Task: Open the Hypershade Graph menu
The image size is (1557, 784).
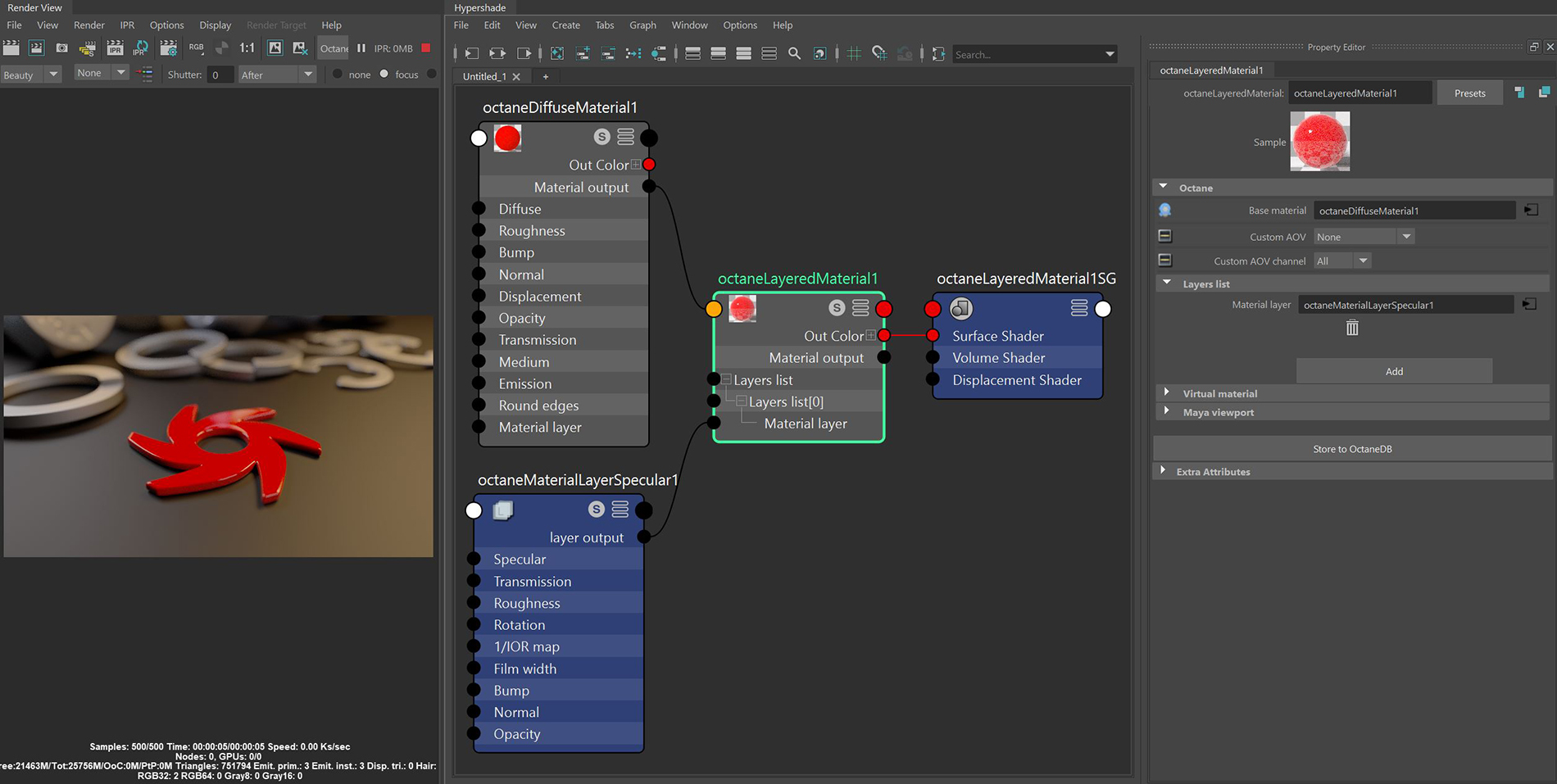Action: pos(642,25)
